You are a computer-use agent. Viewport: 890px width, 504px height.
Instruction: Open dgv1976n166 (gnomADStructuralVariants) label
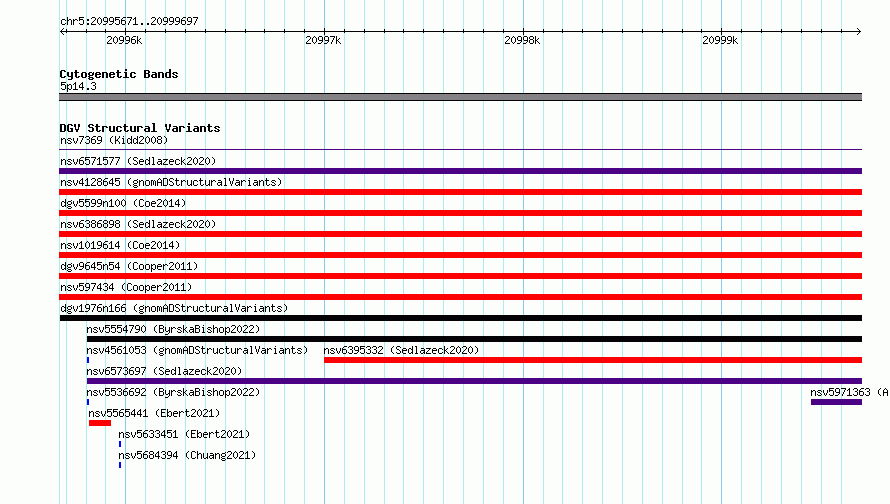(x=174, y=308)
